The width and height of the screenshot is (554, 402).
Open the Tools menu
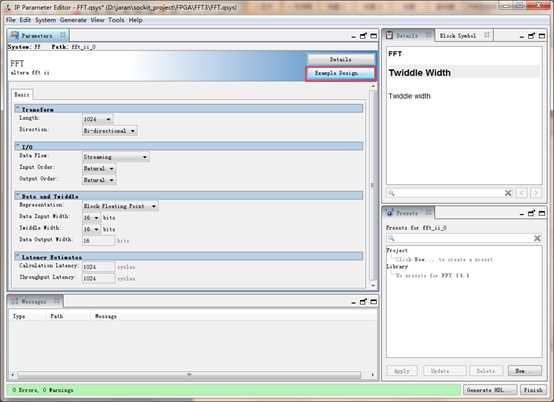pyautogui.click(x=116, y=20)
